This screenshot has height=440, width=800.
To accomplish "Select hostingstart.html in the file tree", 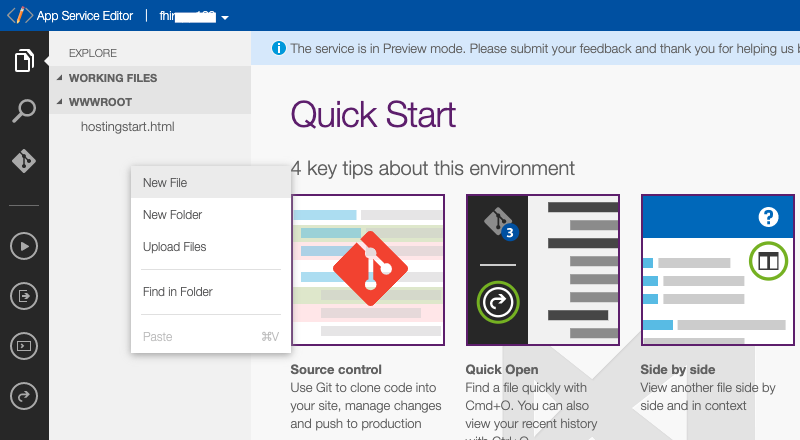I will tap(128, 127).
